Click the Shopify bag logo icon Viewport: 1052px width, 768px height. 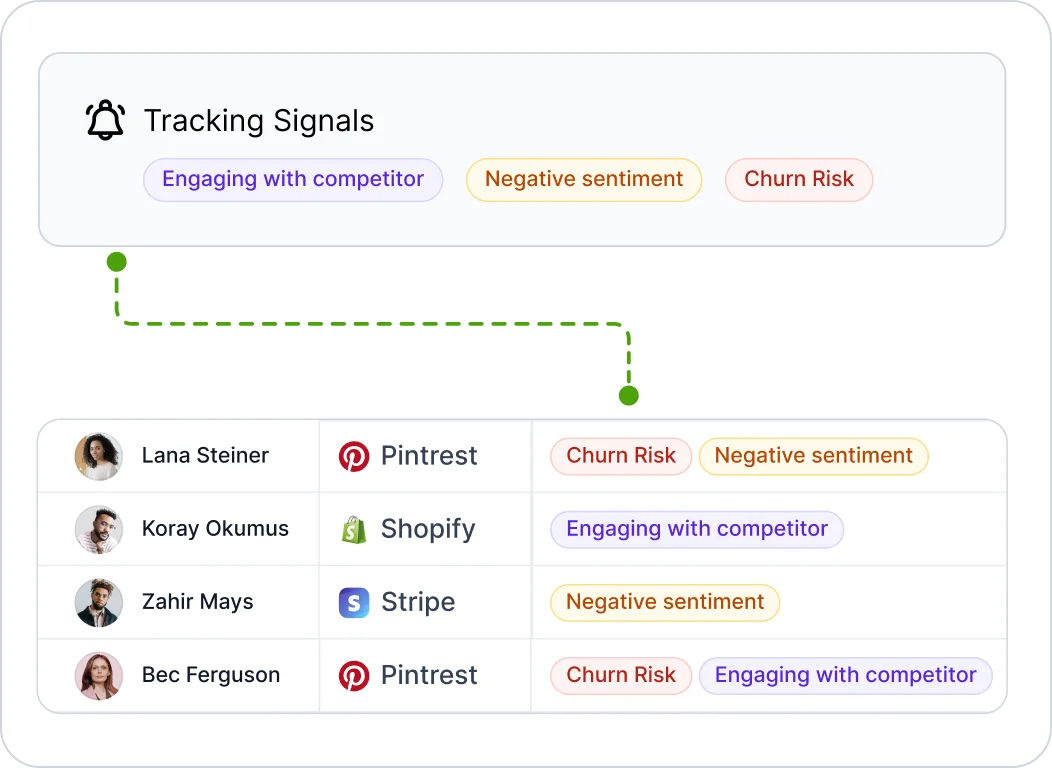[x=354, y=529]
